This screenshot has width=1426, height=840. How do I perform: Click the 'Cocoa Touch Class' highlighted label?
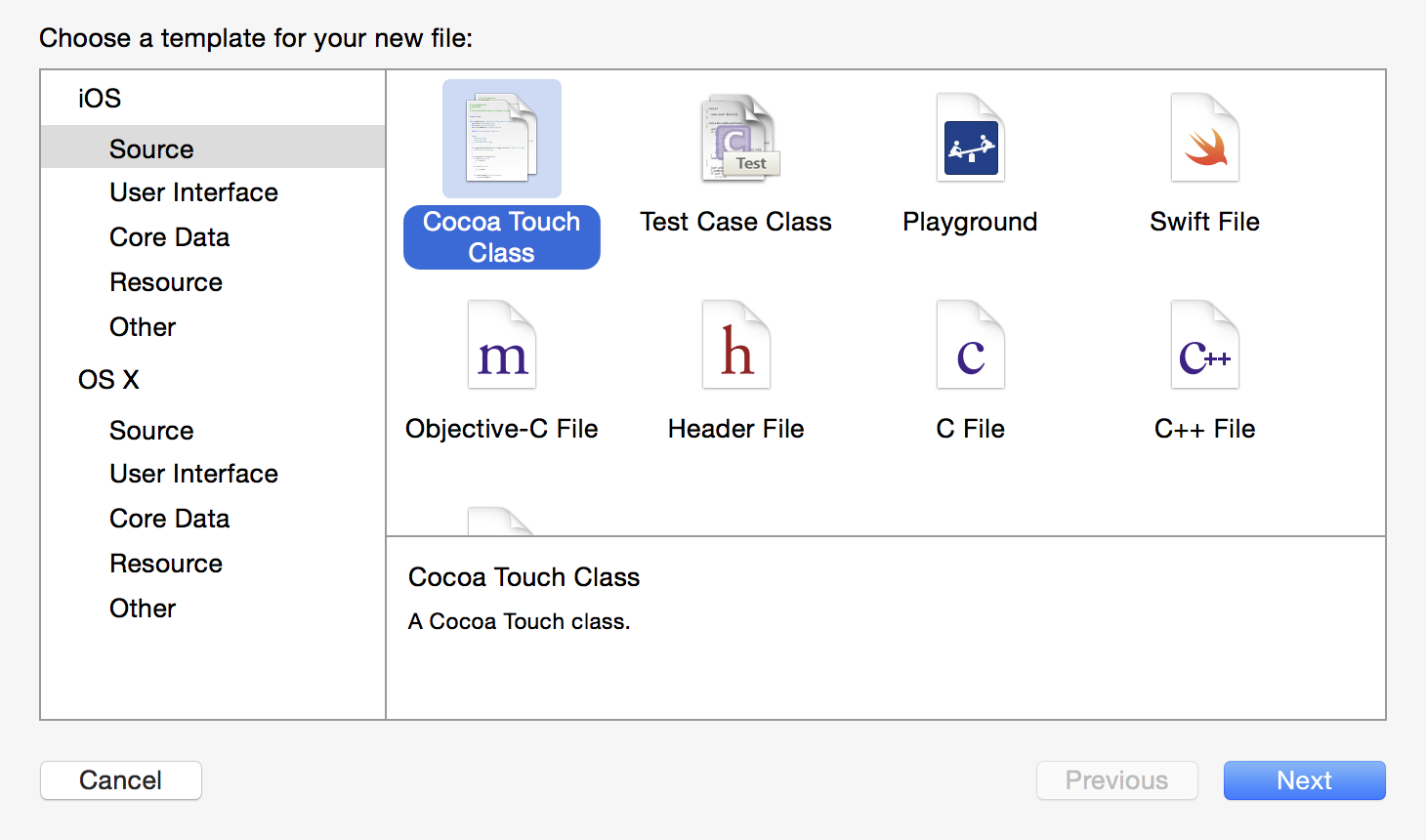(502, 237)
